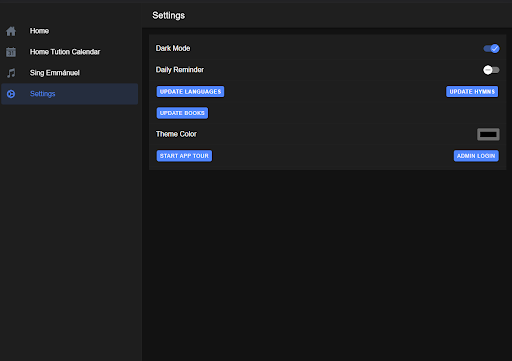
Task: Click the Dark Mode label text
Action: [173, 48]
